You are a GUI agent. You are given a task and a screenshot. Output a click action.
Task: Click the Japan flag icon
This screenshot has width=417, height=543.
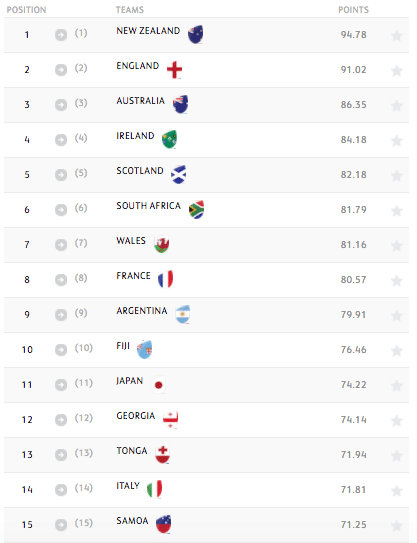[x=159, y=384]
